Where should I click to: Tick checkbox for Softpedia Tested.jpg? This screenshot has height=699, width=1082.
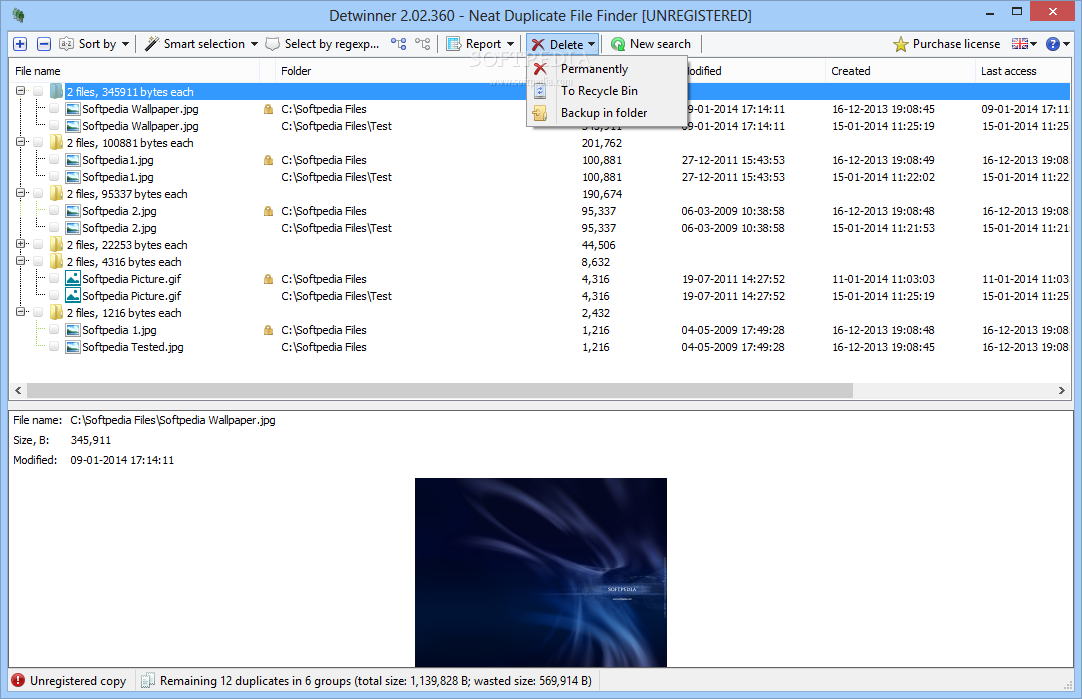(x=54, y=347)
